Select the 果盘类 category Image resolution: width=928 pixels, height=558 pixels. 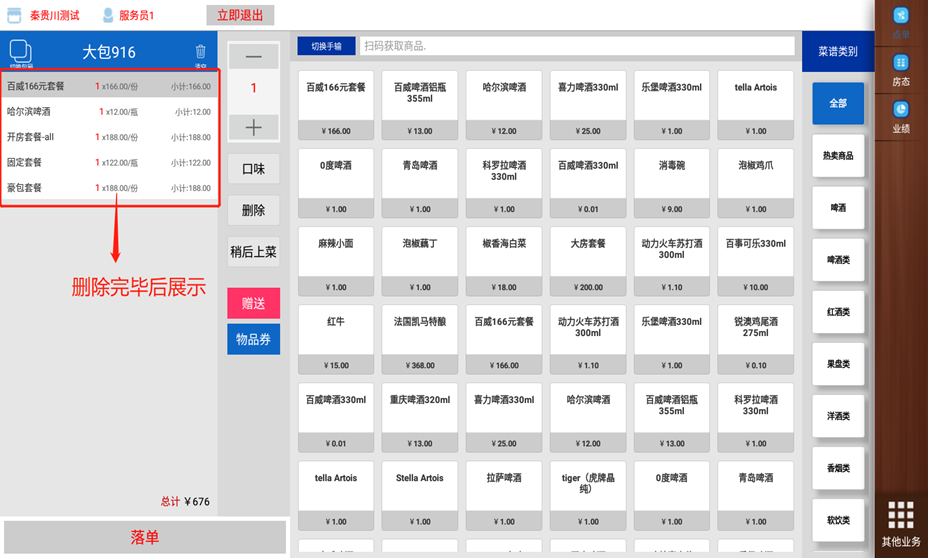pyautogui.click(x=838, y=364)
